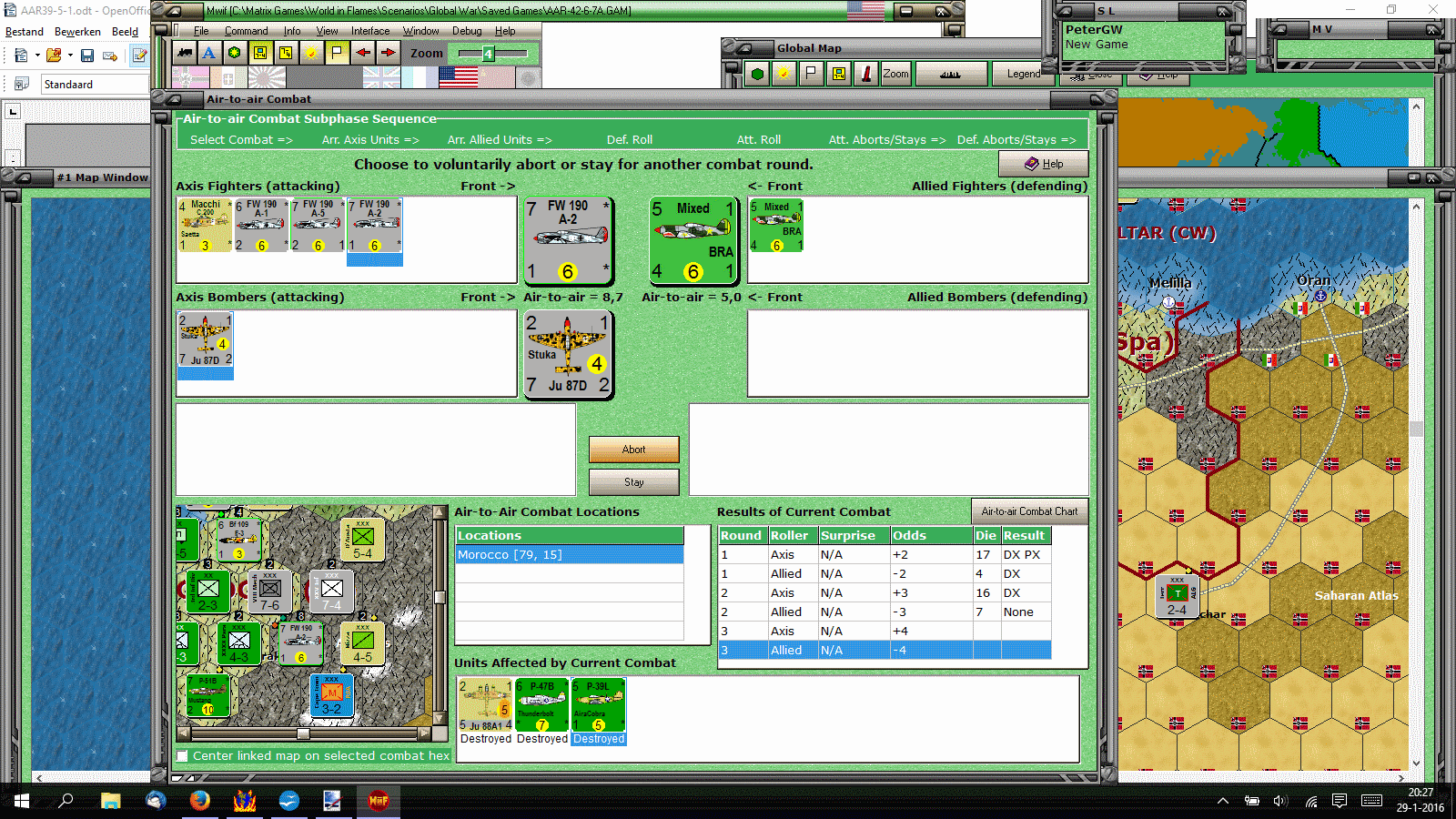Click the Zoom button in Global Map
Viewport: 1456px width, 819px height.
pos(895,74)
